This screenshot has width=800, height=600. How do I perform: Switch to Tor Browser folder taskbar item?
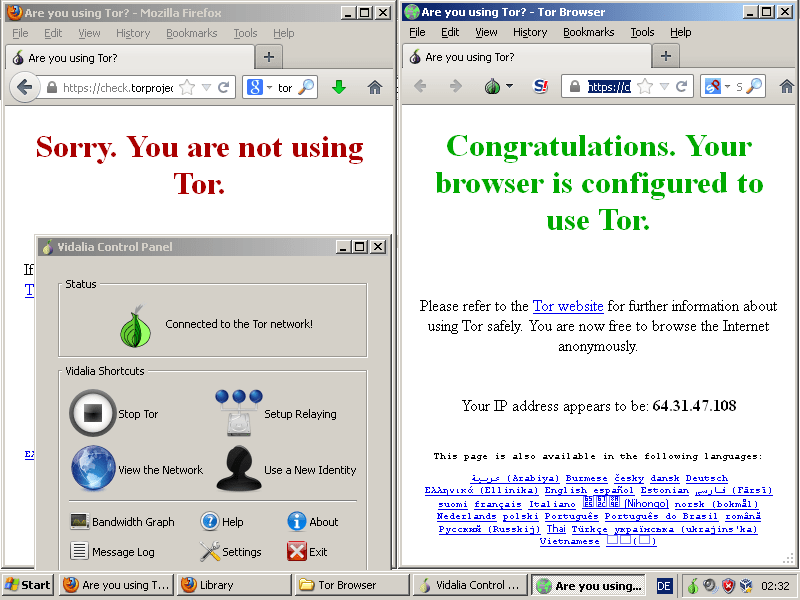coord(352,585)
